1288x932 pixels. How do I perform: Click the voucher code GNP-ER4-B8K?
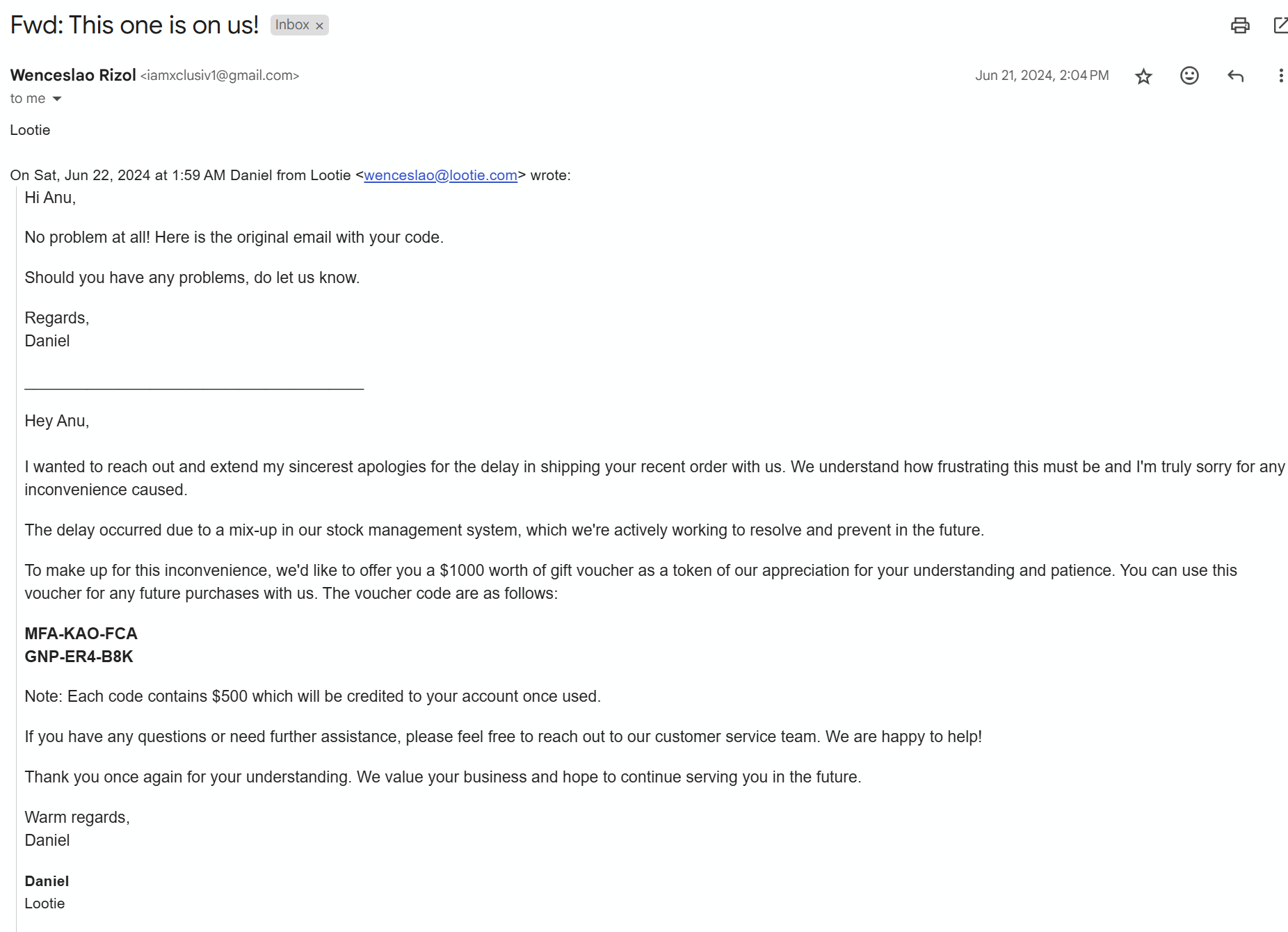click(x=79, y=657)
